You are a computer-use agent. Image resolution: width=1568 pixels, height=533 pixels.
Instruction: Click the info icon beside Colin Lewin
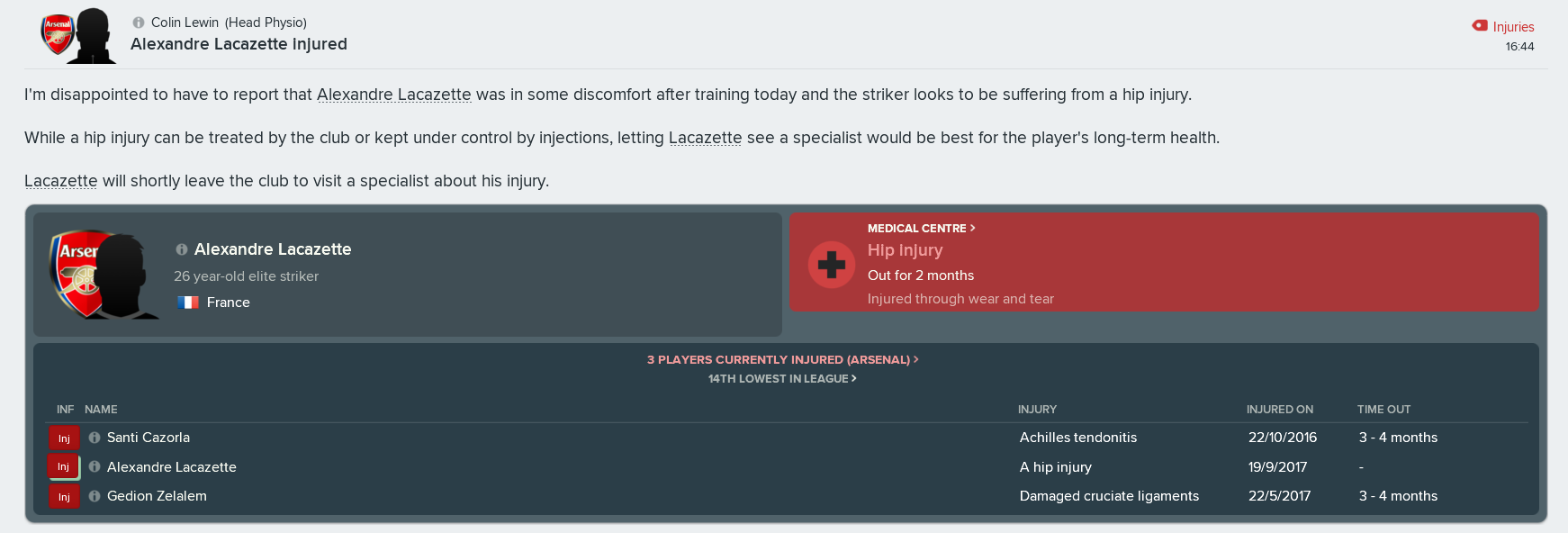(139, 23)
